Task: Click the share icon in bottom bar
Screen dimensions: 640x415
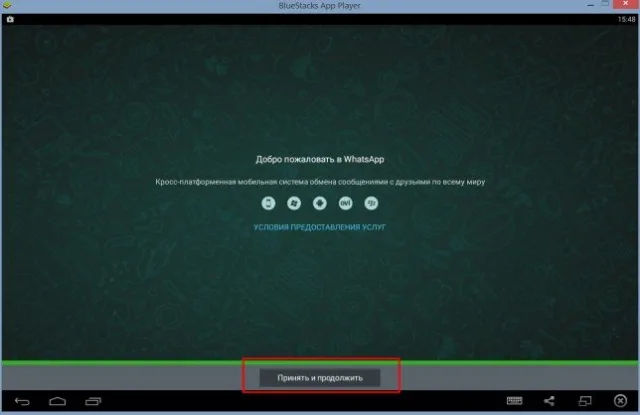Action: point(549,401)
